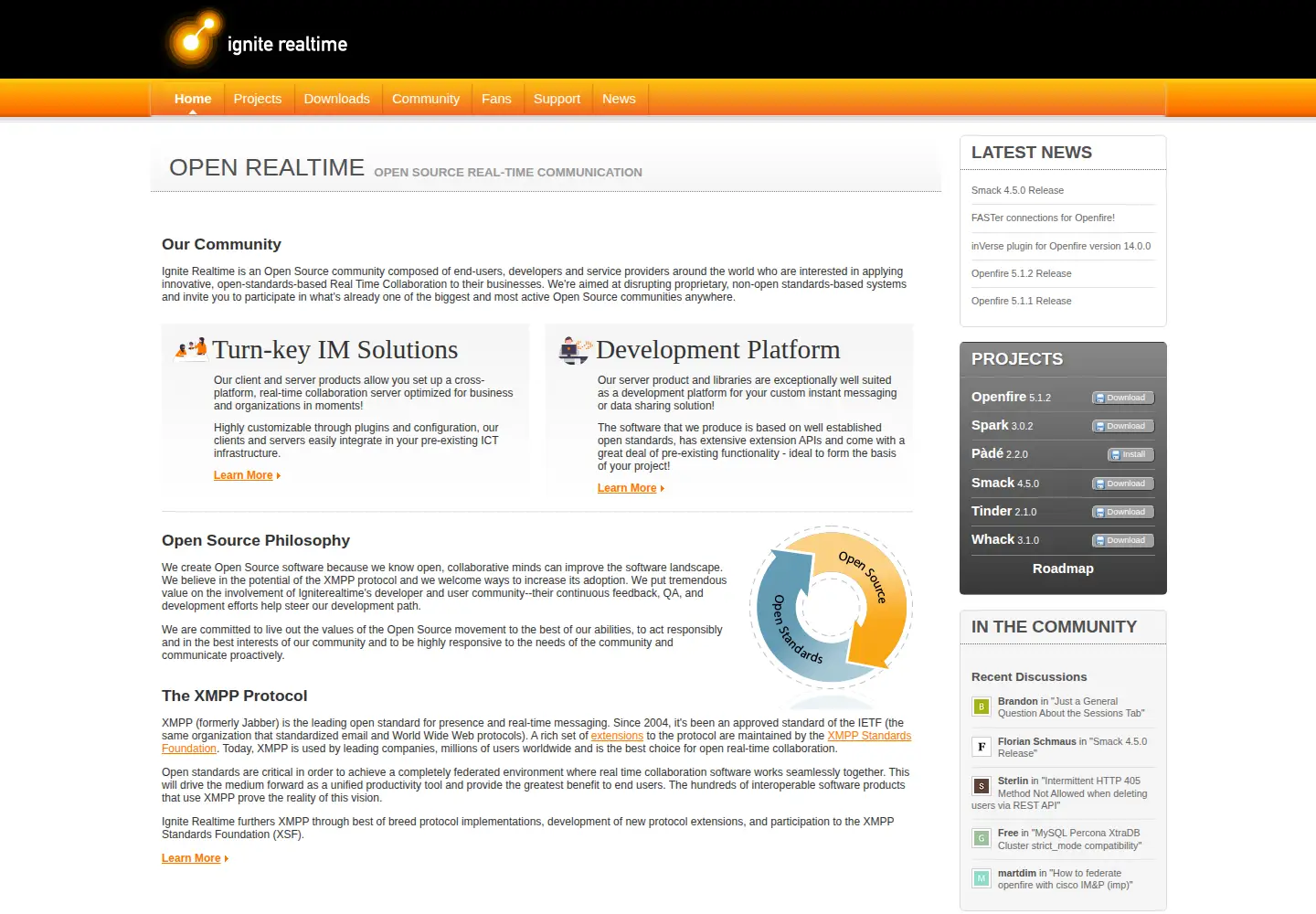Screen dimensions: 1316x914
Task: Open FASTer connections for Openfire news
Action: click(1043, 218)
